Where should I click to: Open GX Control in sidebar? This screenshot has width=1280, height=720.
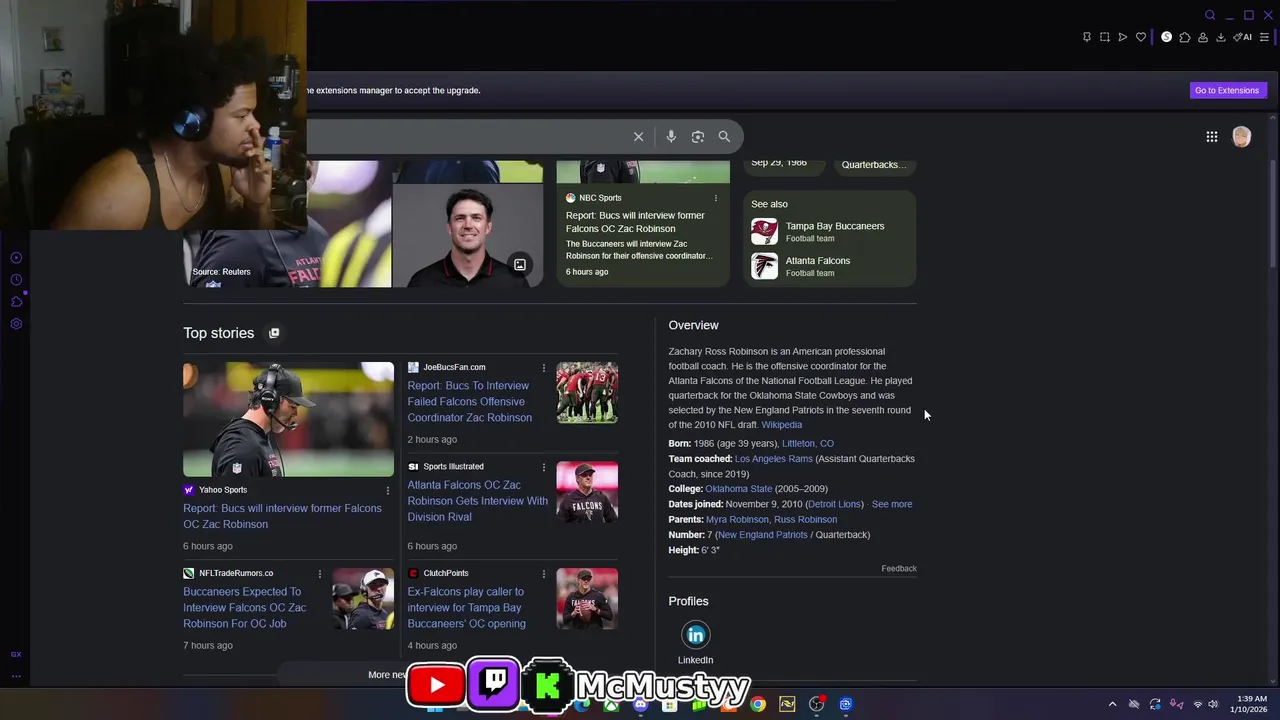(x=16, y=655)
